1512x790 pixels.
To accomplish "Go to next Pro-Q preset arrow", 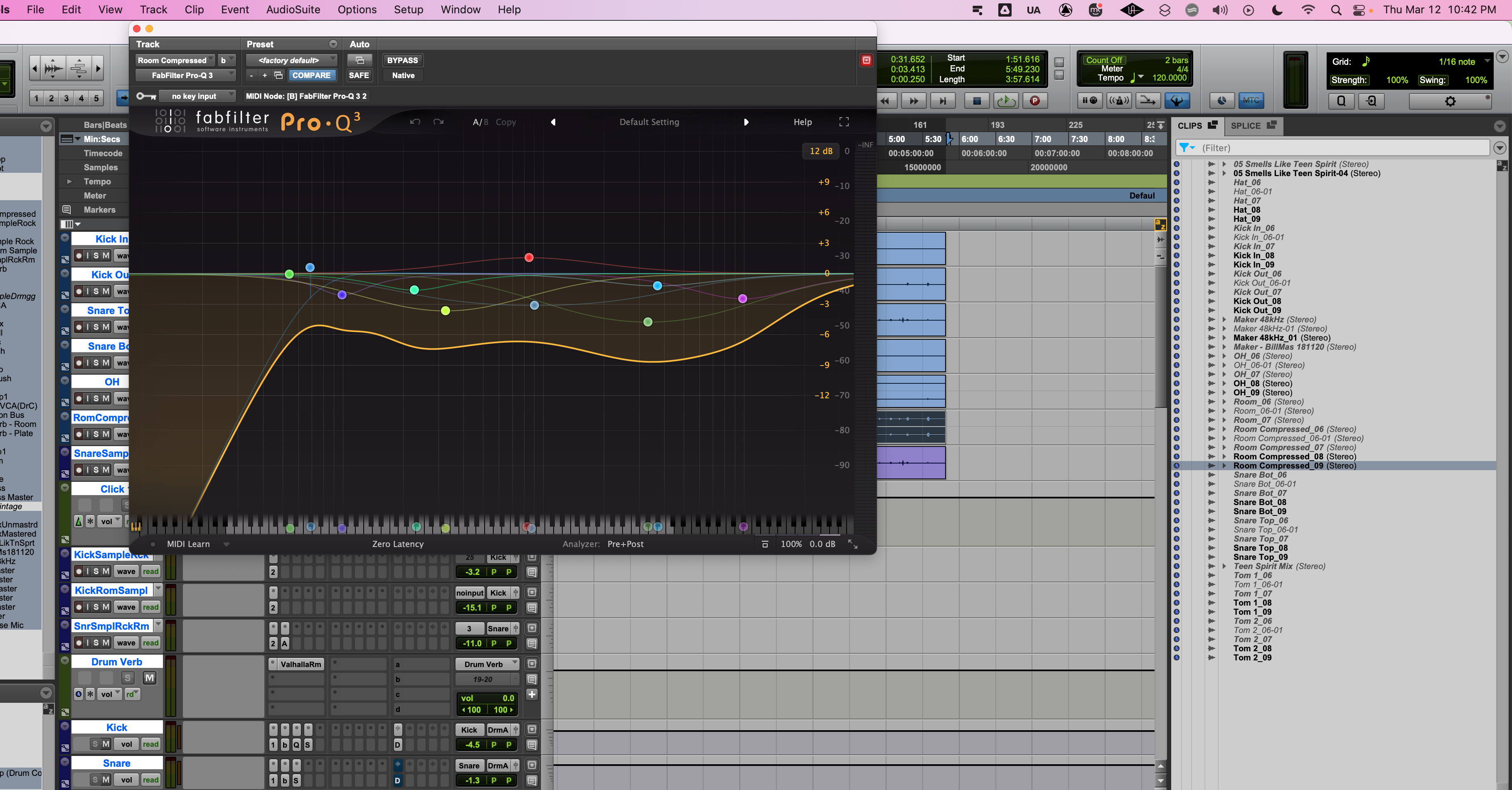I will pyautogui.click(x=746, y=122).
